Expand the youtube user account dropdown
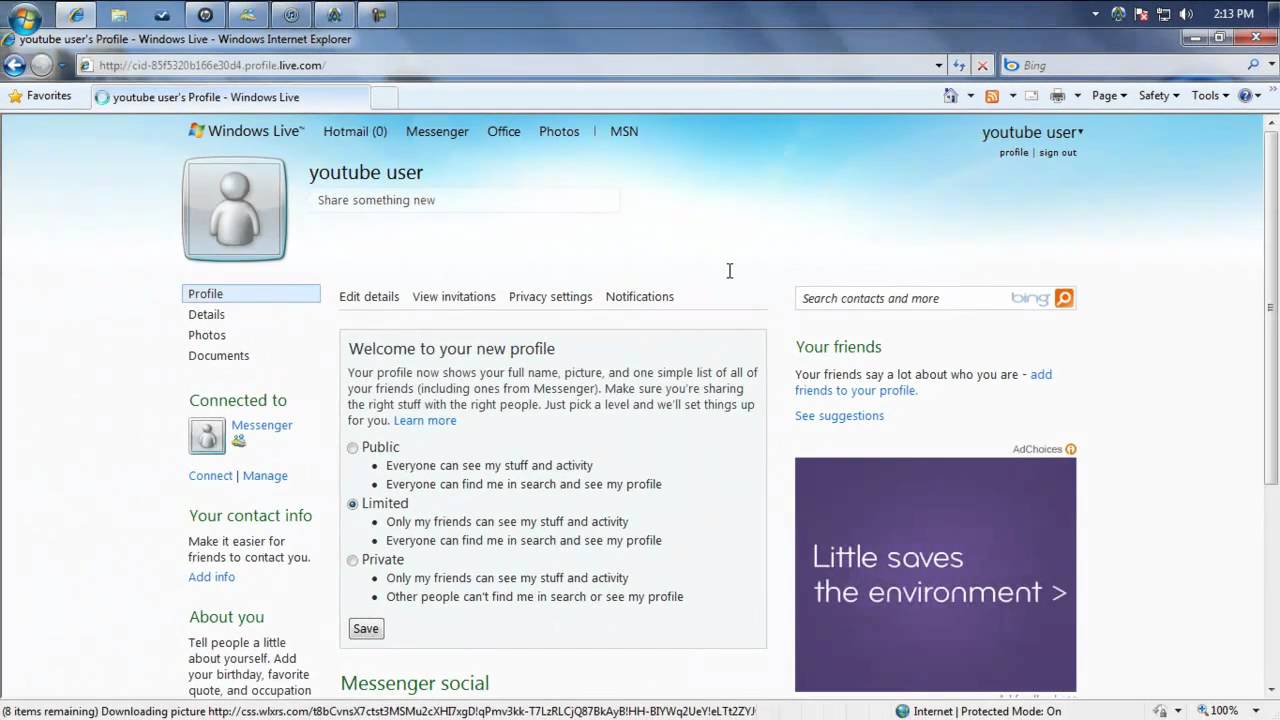Viewport: 1280px width, 720px height. [x=1032, y=132]
